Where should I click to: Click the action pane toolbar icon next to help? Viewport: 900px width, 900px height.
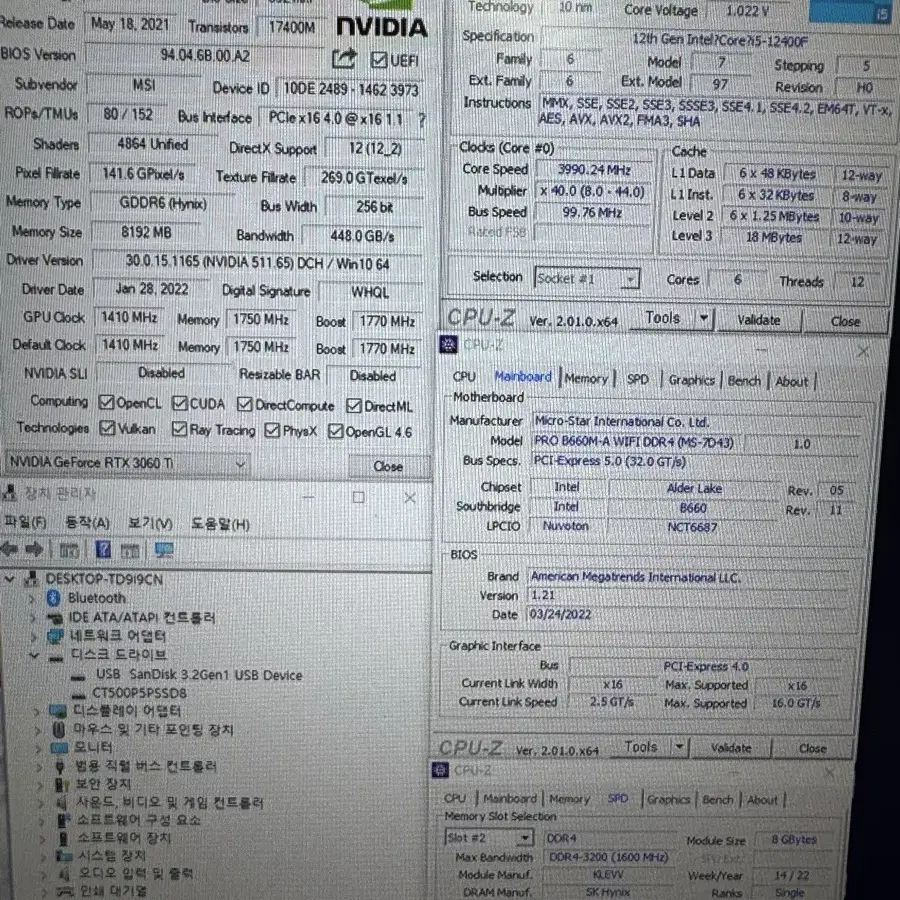(130, 551)
